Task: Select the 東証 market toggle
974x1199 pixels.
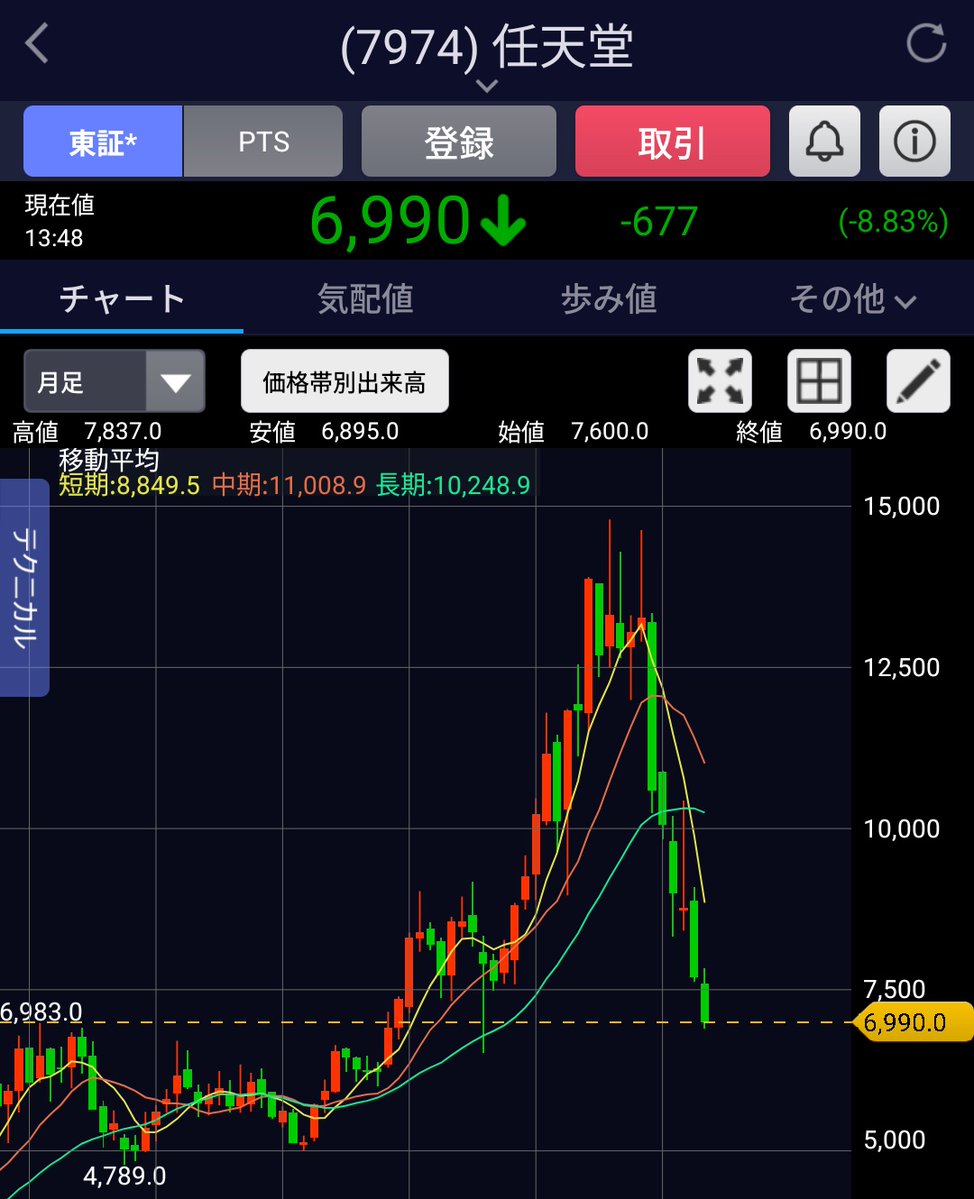Action: click(103, 141)
